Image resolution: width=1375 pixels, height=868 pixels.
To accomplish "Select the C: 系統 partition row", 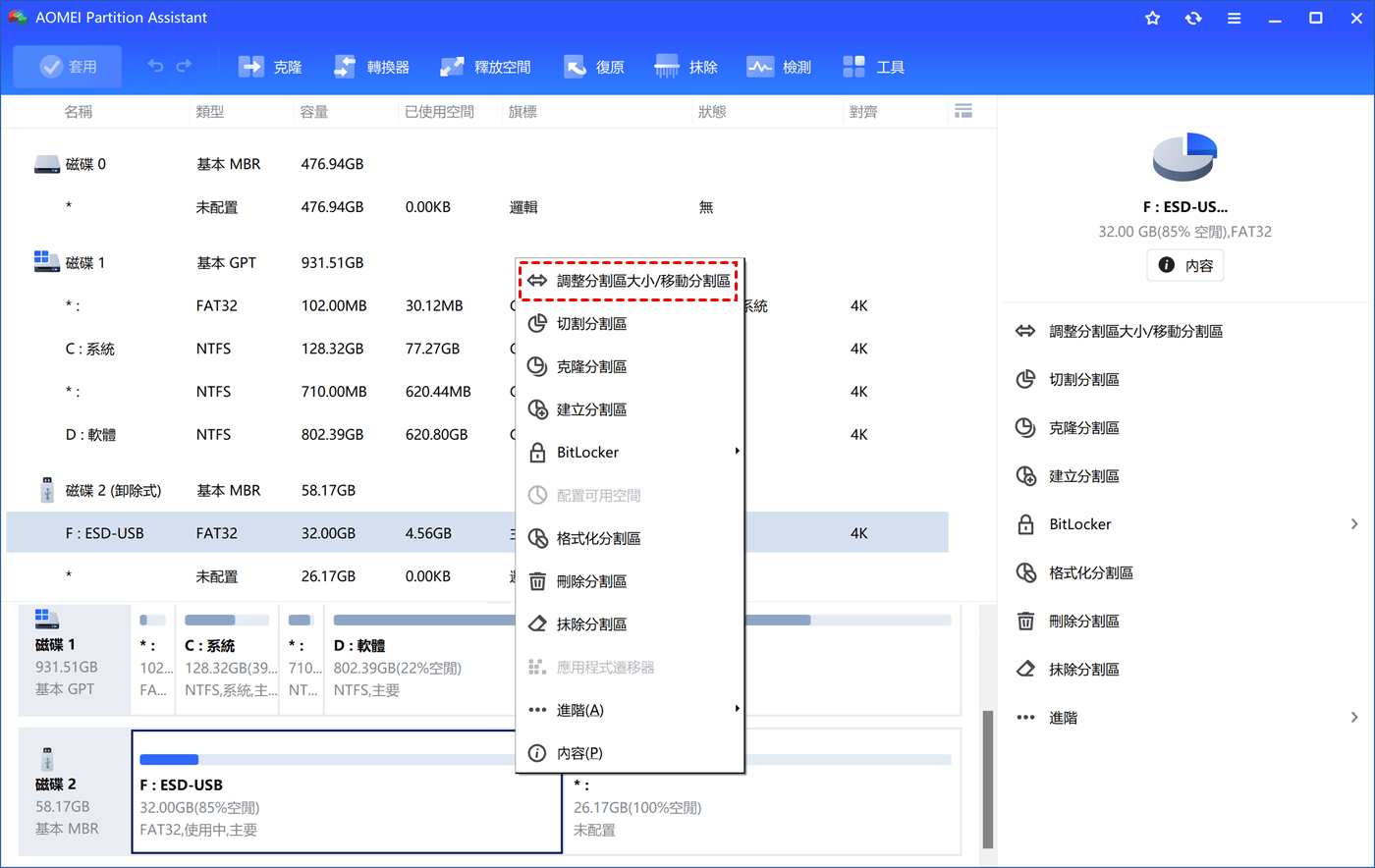I will [x=477, y=349].
